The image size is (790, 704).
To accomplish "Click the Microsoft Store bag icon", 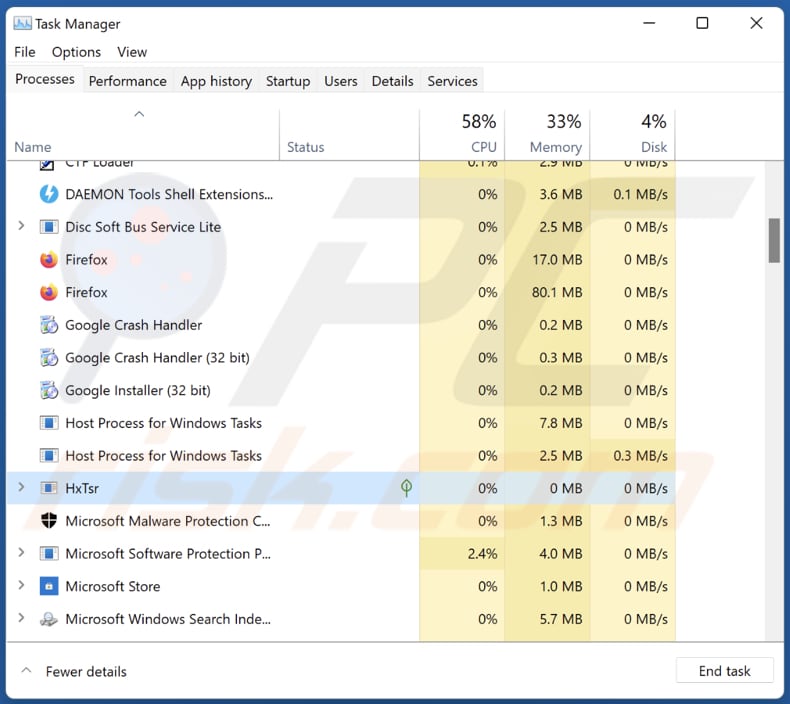I will [x=49, y=586].
